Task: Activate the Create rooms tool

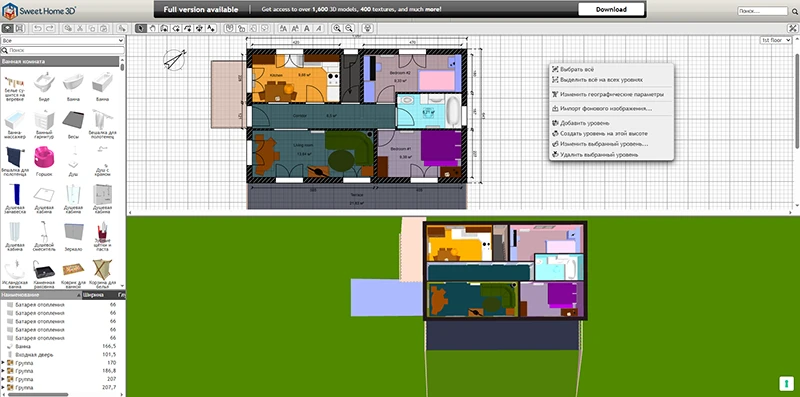Action: click(176, 28)
